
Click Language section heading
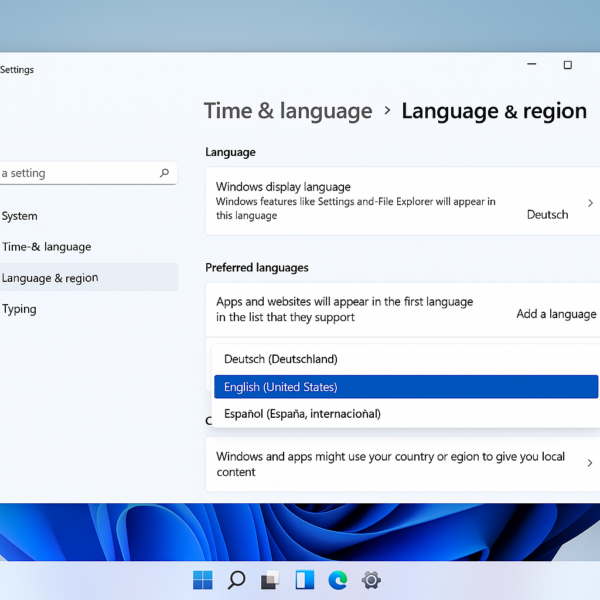click(x=230, y=152)
